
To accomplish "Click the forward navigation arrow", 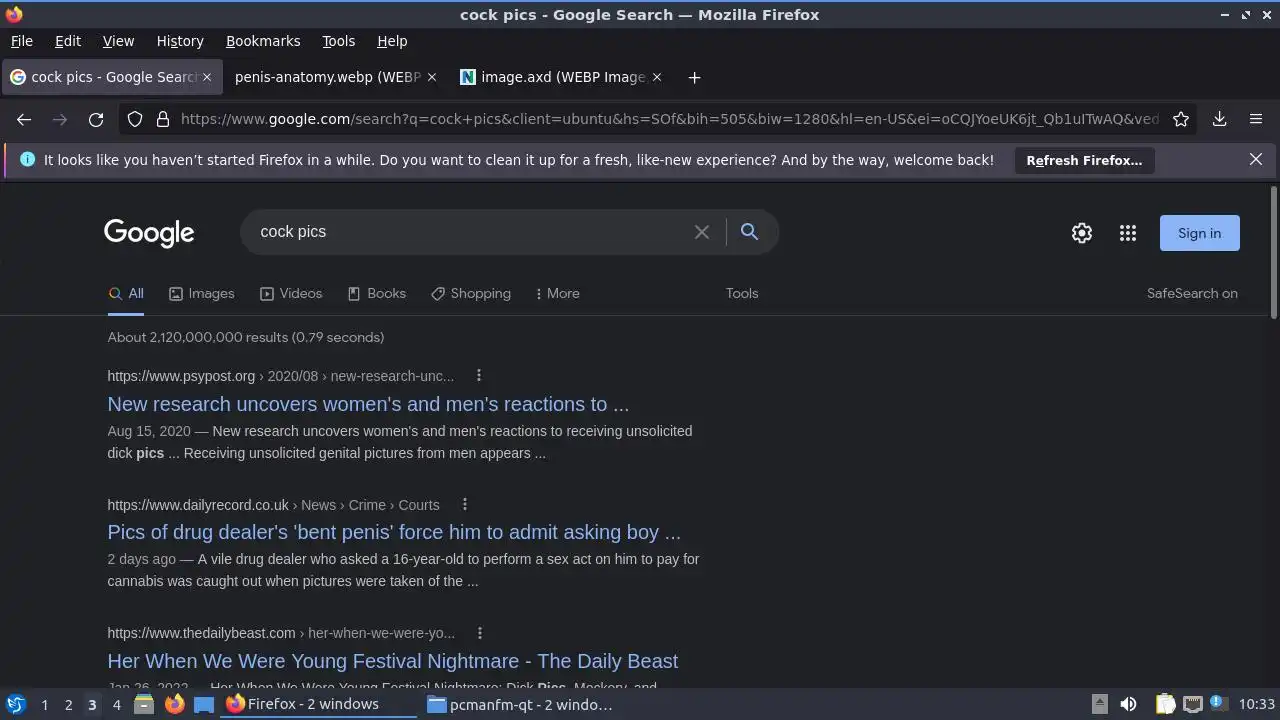I will point(60,119).
